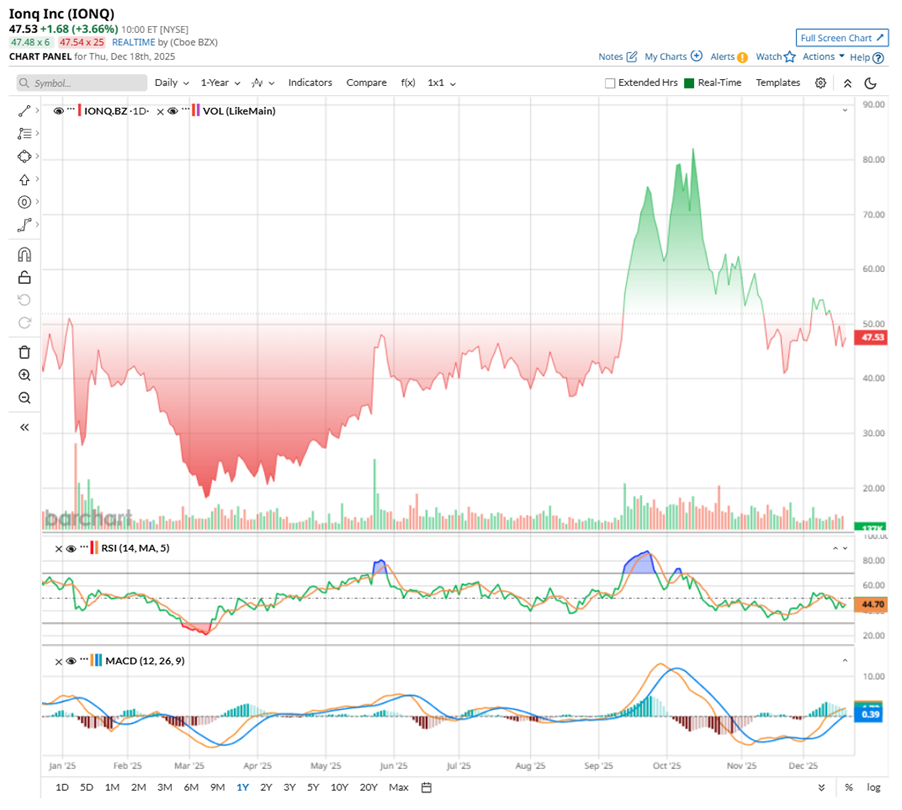Image resolution: width=902 pixels, height=810 pixels.
Task: Add to My Charts plus icon
Action: 697,56
